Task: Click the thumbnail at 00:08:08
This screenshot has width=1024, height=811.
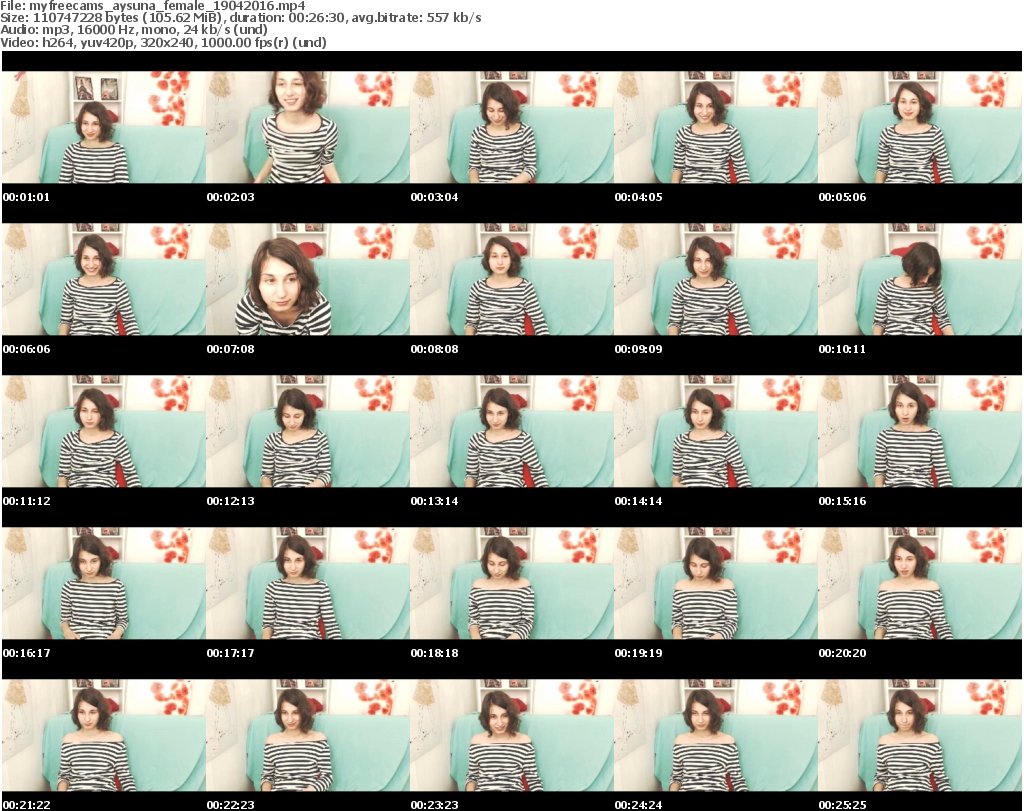Action: 512,279
